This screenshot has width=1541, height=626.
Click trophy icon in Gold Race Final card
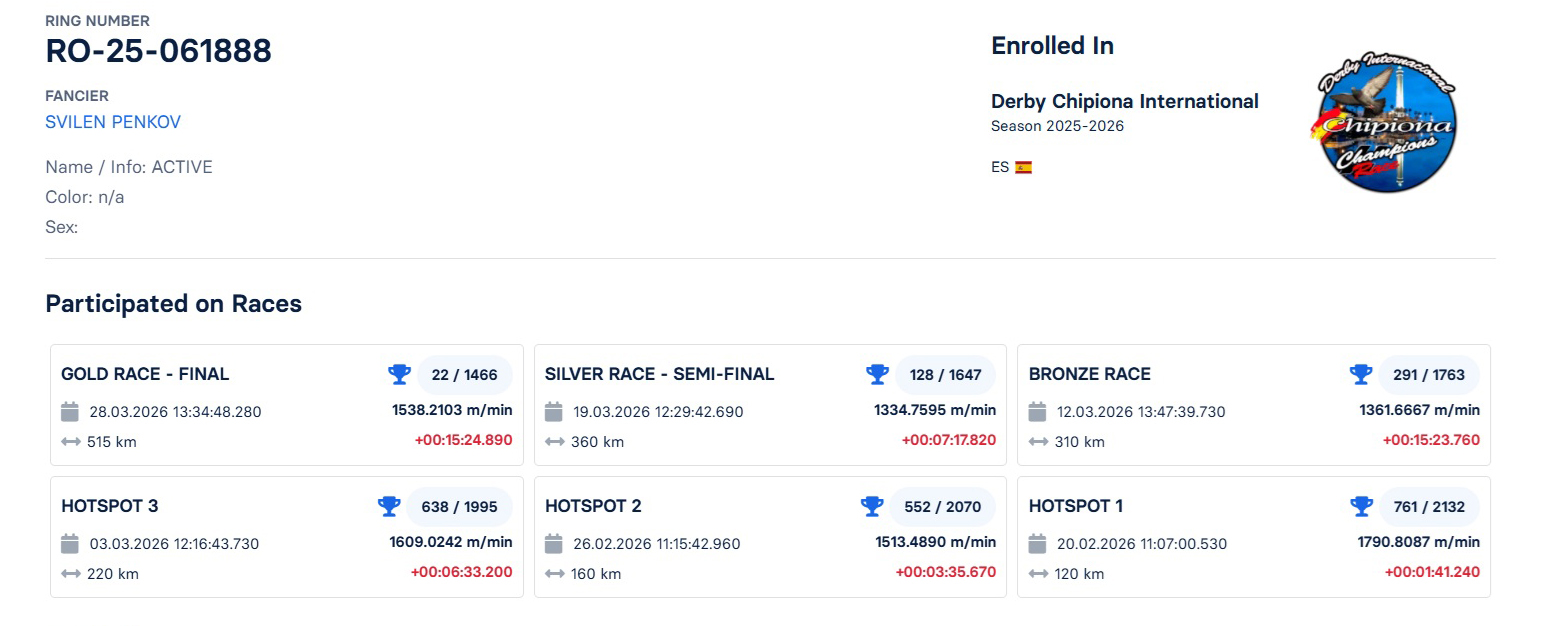399,374
